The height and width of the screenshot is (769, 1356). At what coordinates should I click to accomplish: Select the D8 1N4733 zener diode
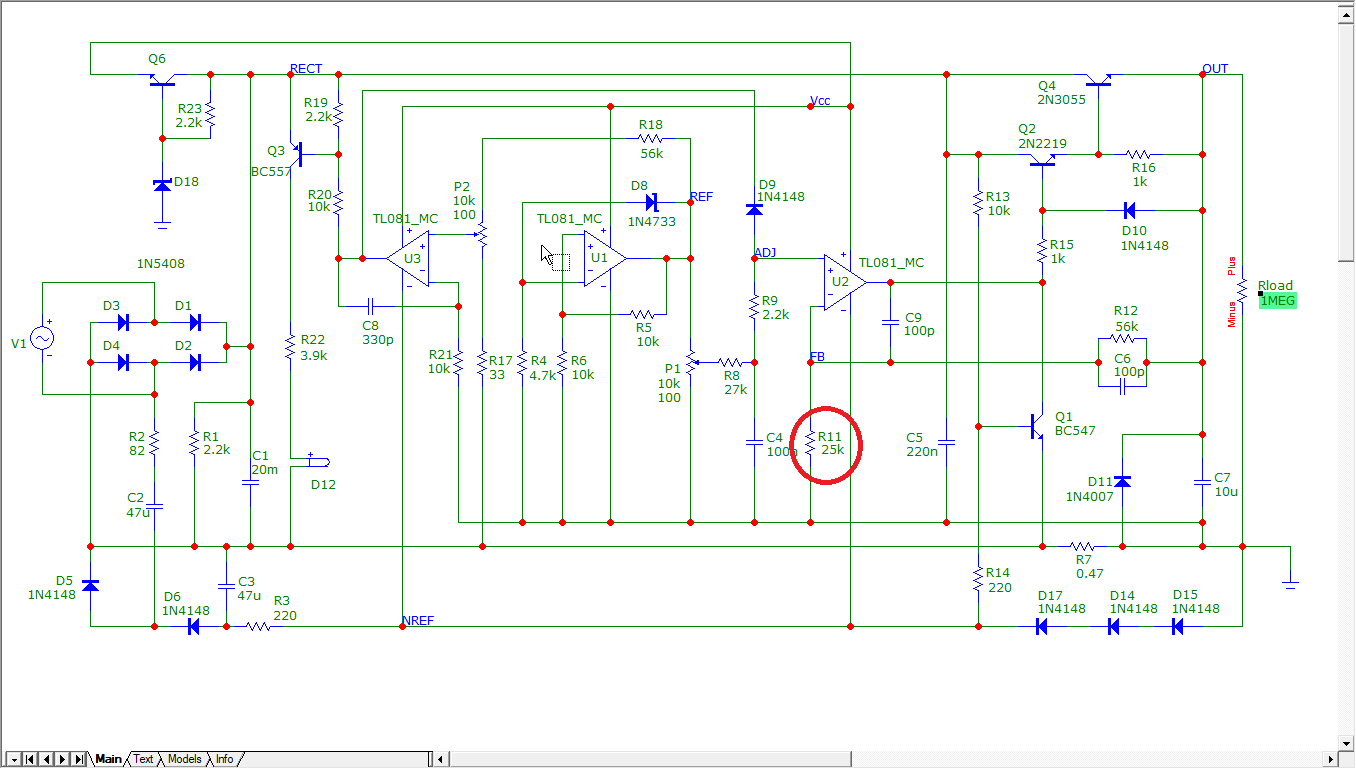click(651, 202)
